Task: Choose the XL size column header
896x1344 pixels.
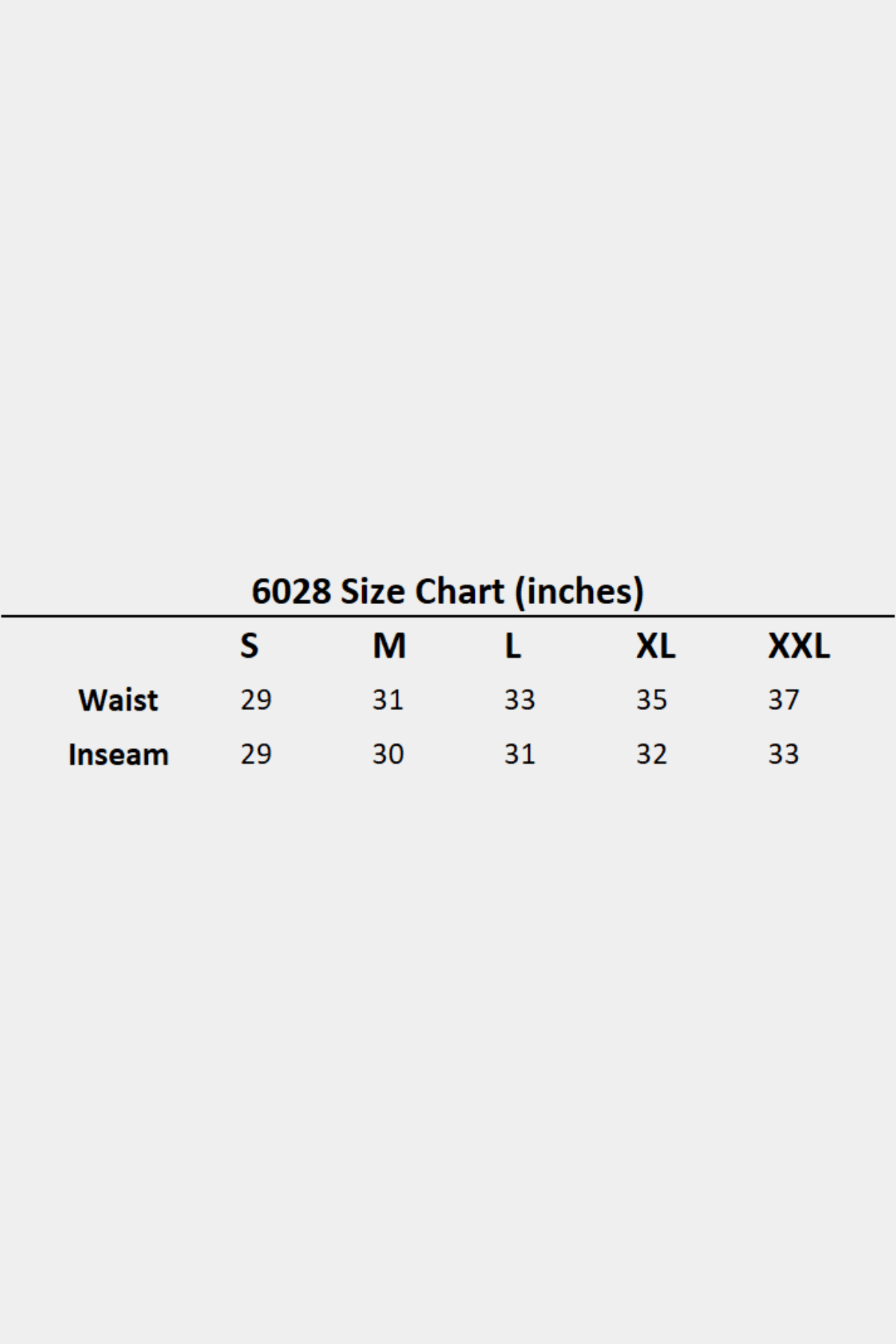Action: click(x=656, y=646)
